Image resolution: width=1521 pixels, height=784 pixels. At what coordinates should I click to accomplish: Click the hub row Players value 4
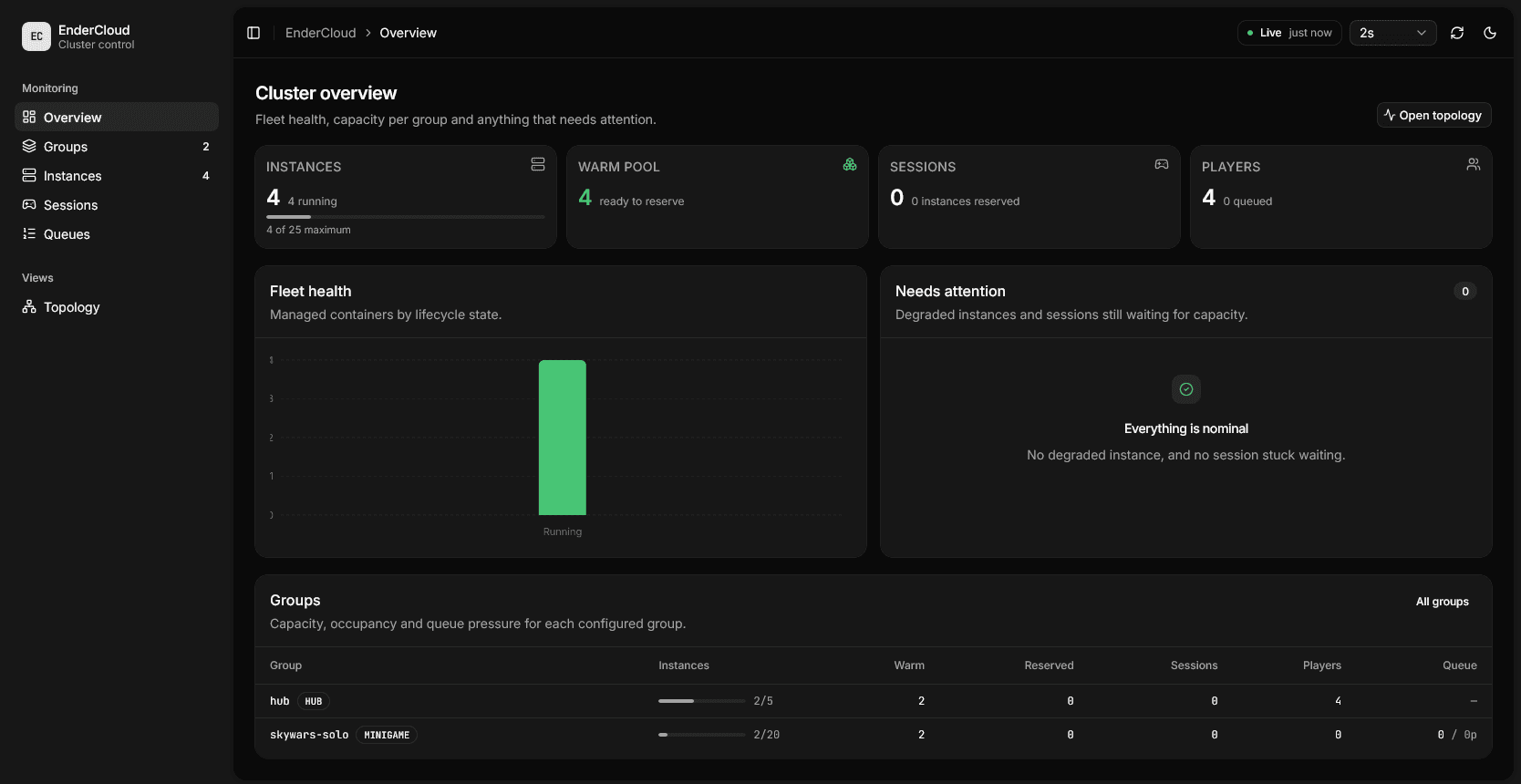tap(1338, 701)
